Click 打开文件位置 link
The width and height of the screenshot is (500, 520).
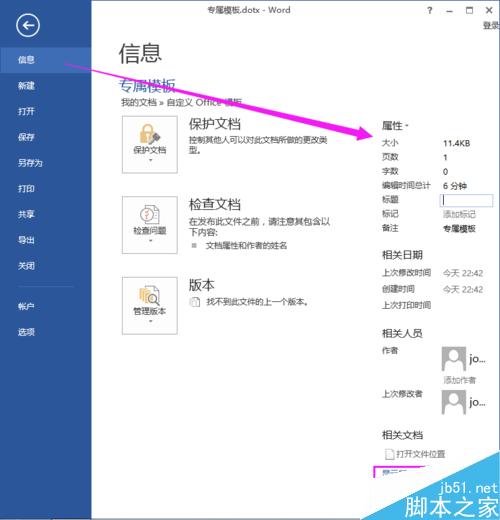[421, 454]
